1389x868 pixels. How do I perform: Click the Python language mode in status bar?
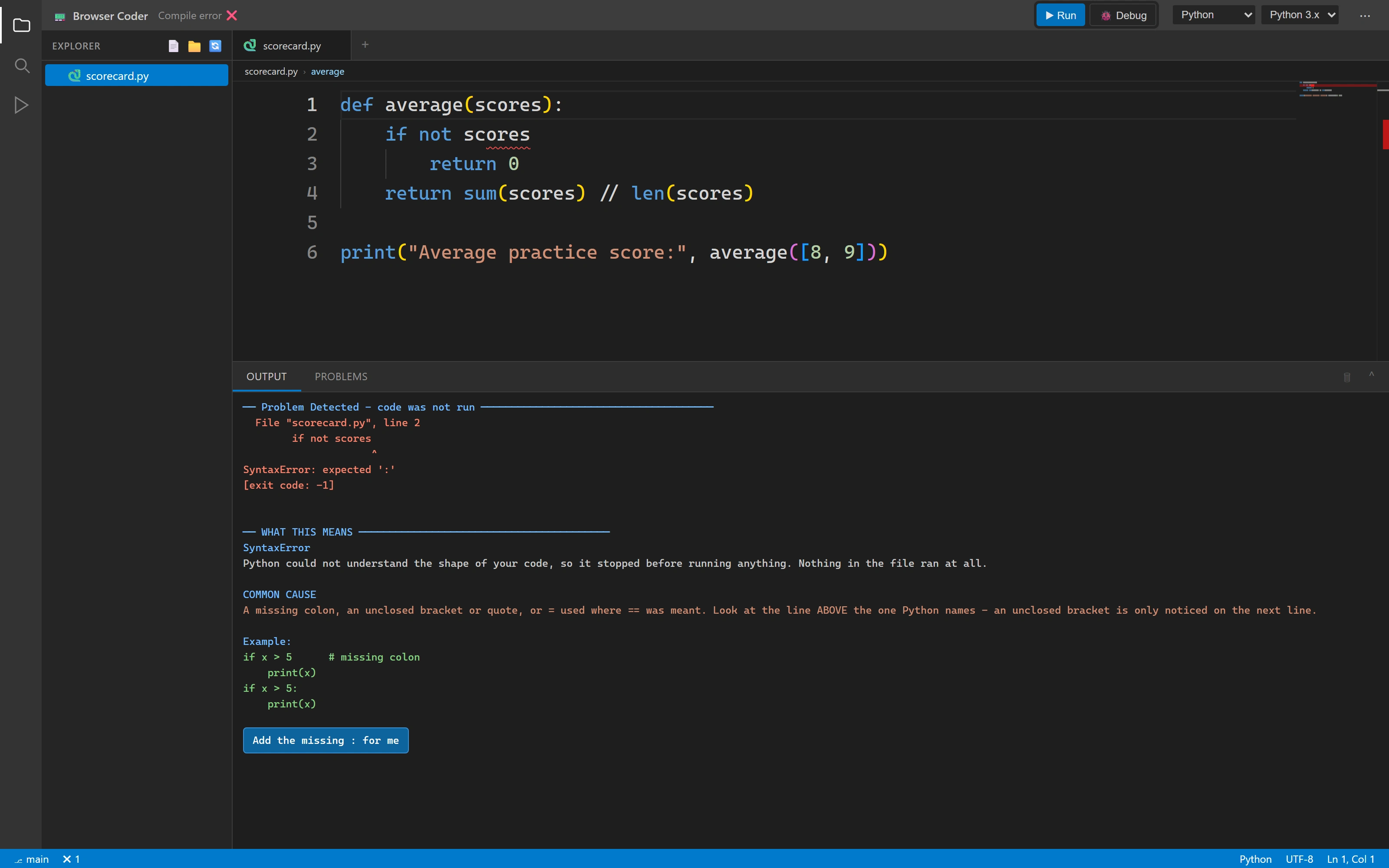click(1255, 859)
